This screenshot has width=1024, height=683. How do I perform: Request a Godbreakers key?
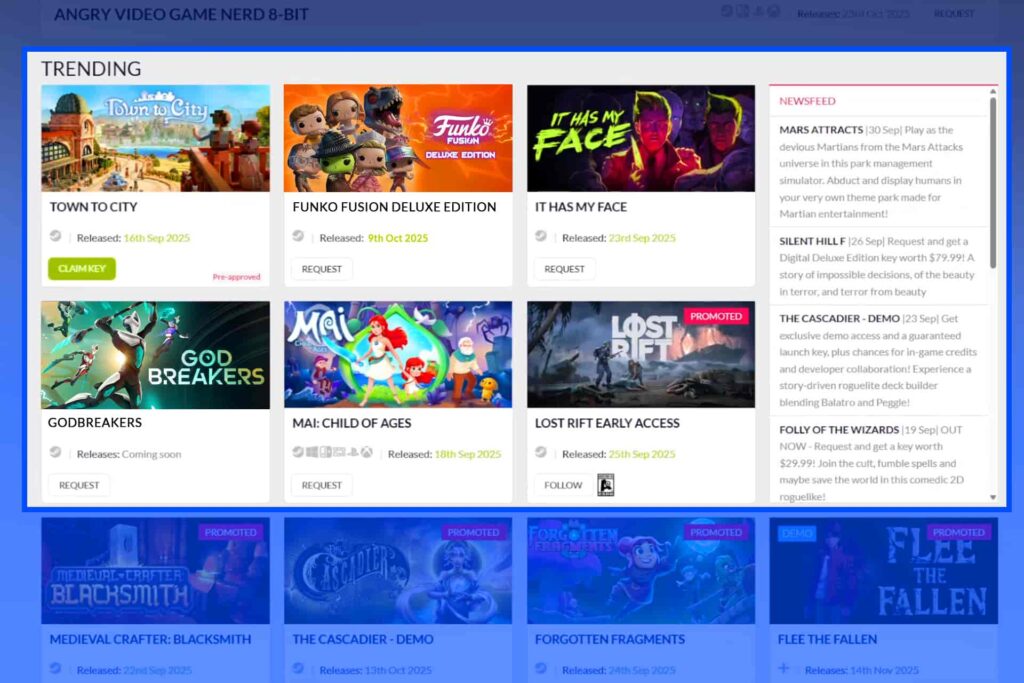click(79, 485)
